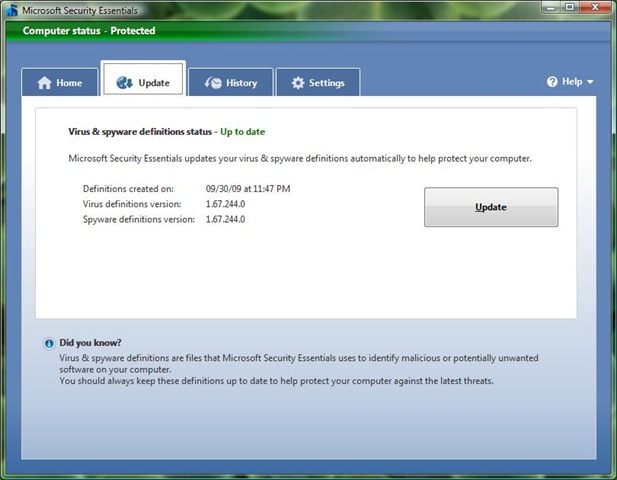Click the globe download icon on the Update tab
This screenshot has height=480, width=617.
point(124,83)
